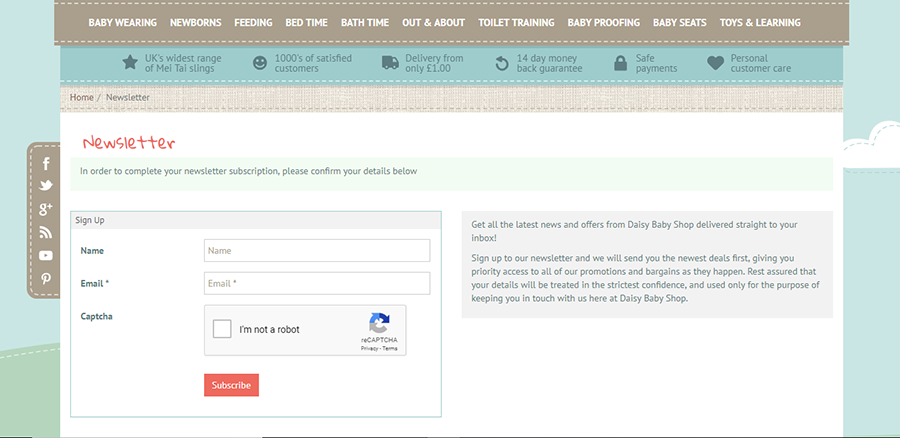Viewport: 900px width, 438px height.
Task: Click the Name field label
Action: 92,251
